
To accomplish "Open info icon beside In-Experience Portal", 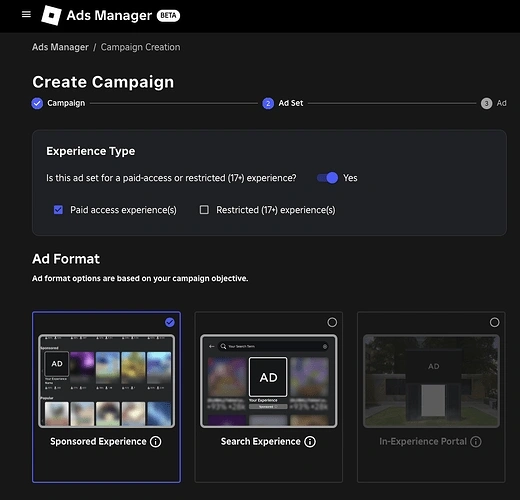I will coord(476,442).
